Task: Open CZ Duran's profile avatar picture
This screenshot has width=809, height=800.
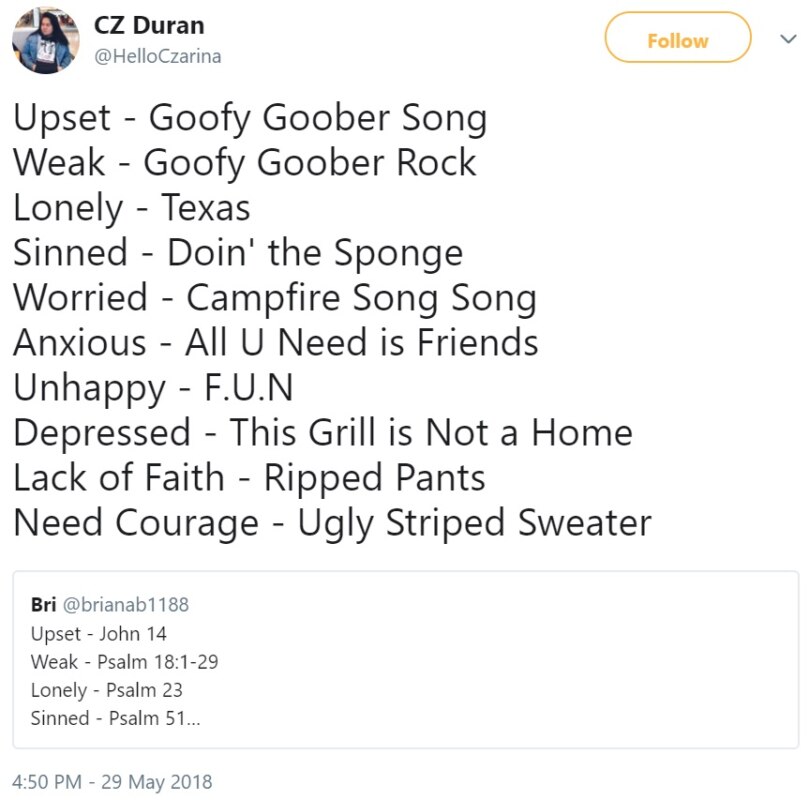Action: (x=46, y=40)
